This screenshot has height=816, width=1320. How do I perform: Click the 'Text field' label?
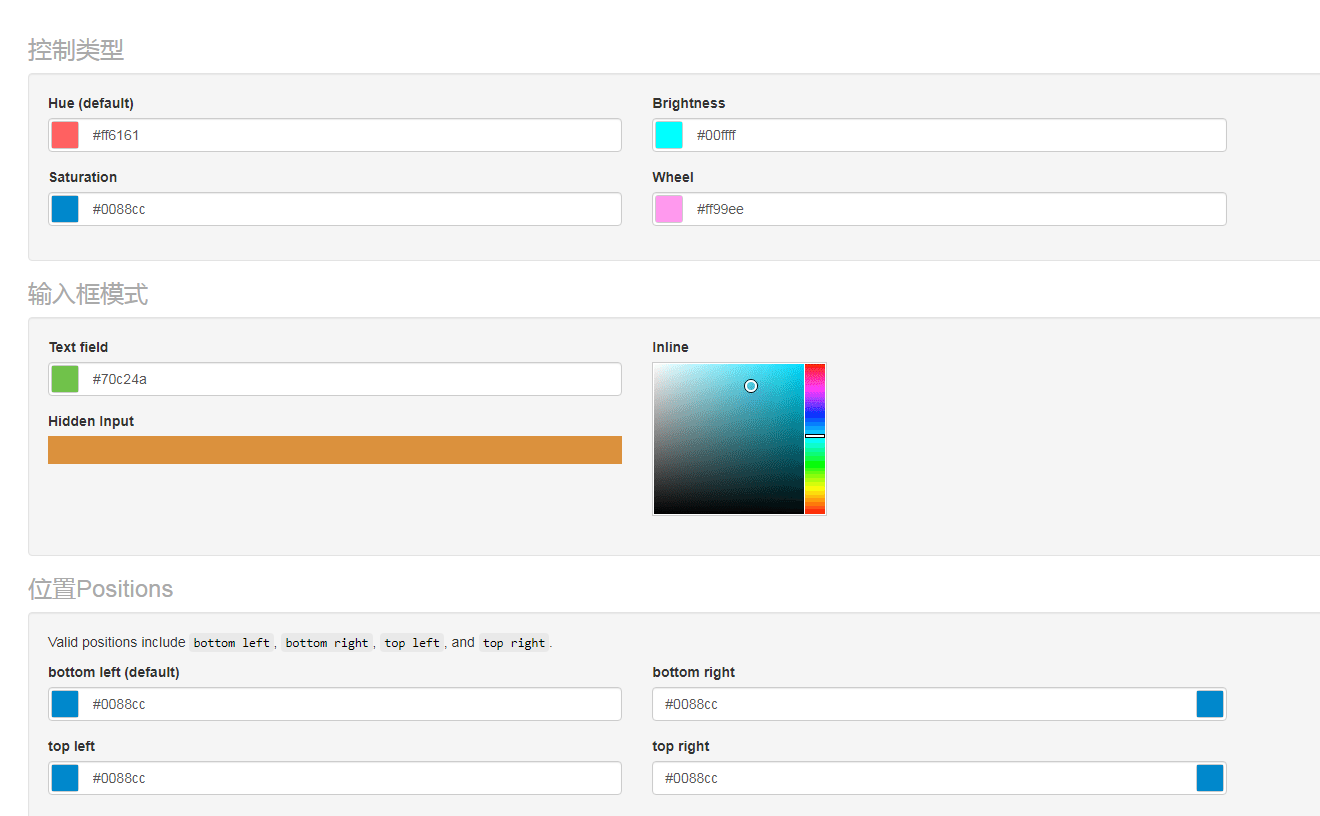coord(78,347)
